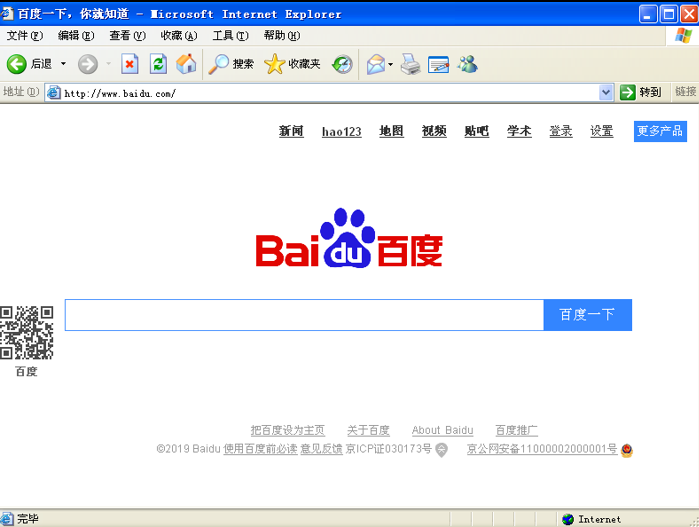This screenshot has width=699, height=527.
Task: Open the 编辑(E) menu
Action: [76, 36]
